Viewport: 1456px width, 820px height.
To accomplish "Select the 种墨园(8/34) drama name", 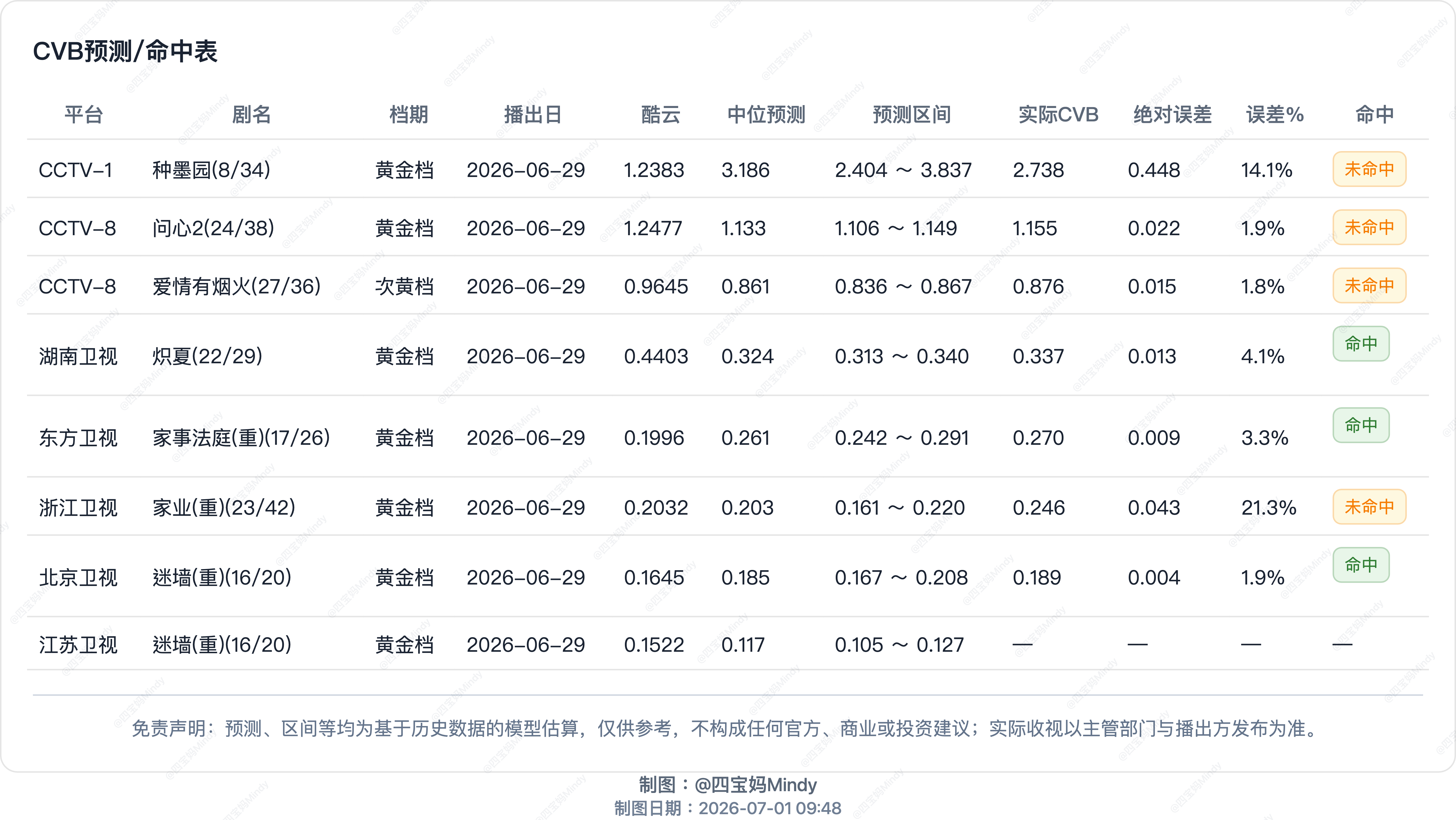I will point(211,170).
